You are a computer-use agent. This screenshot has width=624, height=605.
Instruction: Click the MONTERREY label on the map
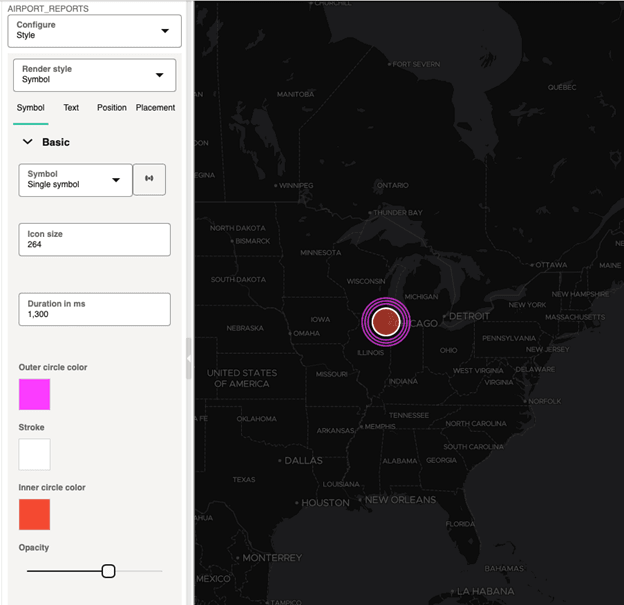(x=272, y=558)
